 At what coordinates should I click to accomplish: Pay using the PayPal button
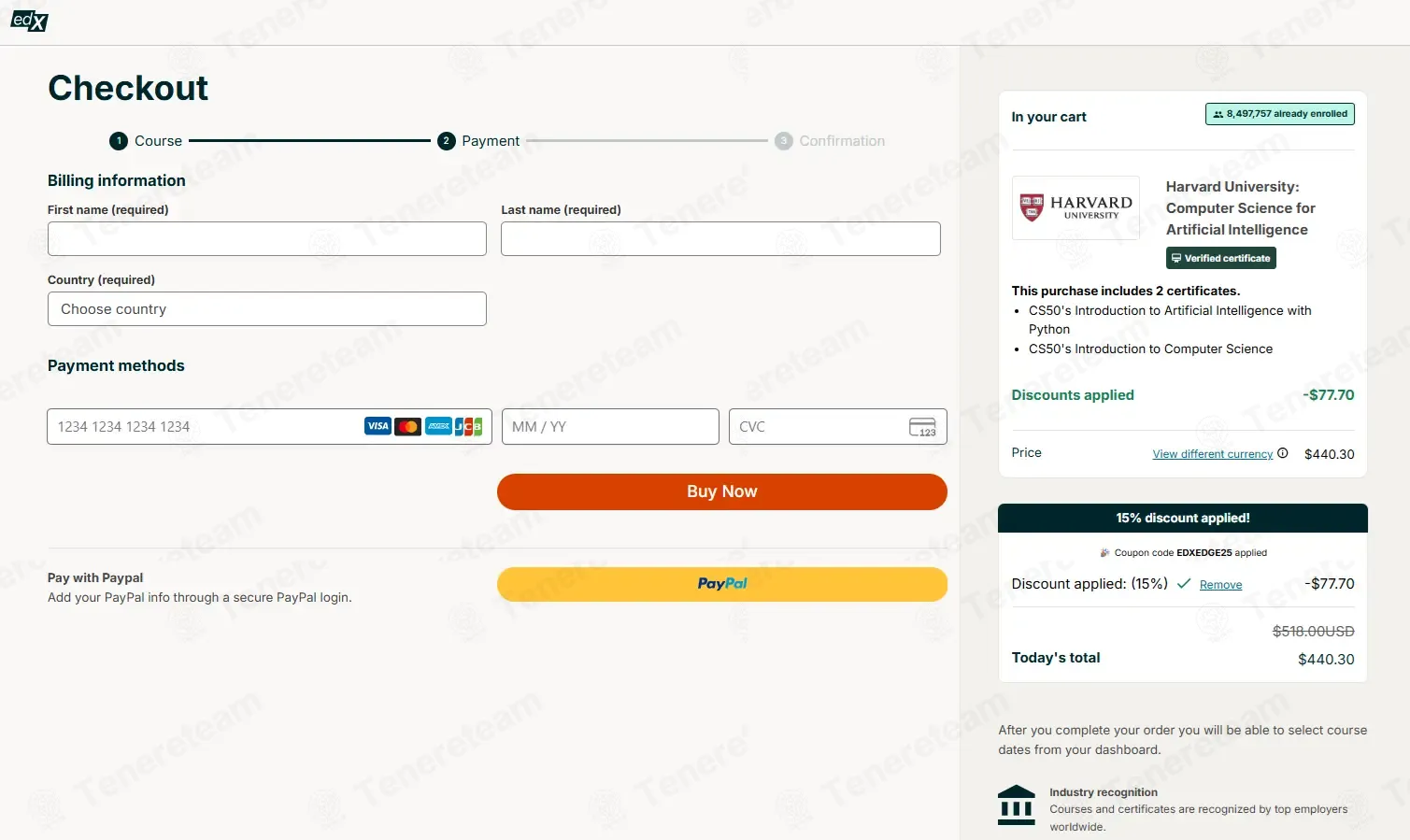tap(721, 584)
